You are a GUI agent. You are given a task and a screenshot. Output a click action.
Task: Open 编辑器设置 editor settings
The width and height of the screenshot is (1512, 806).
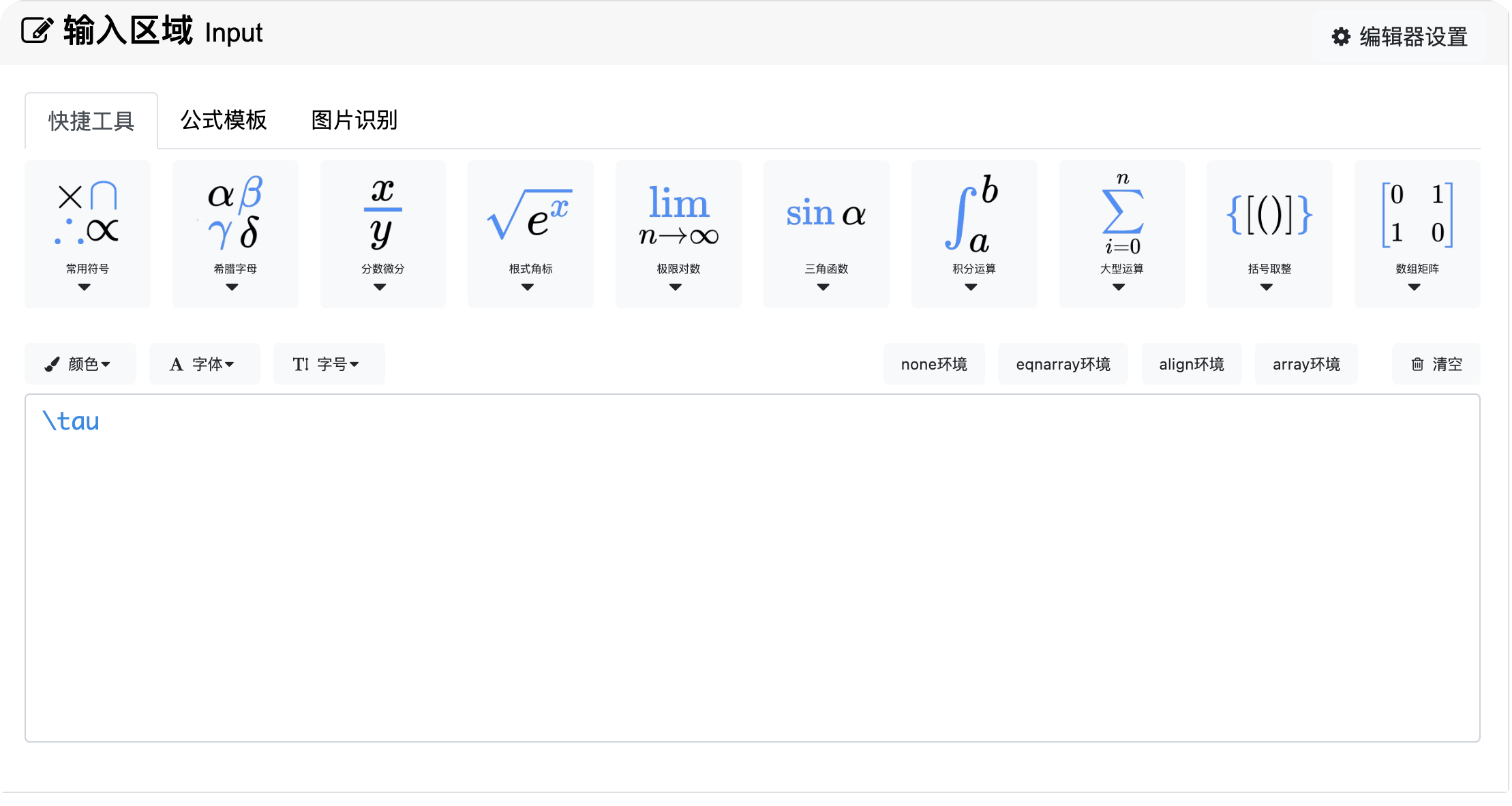point(1400,37)
